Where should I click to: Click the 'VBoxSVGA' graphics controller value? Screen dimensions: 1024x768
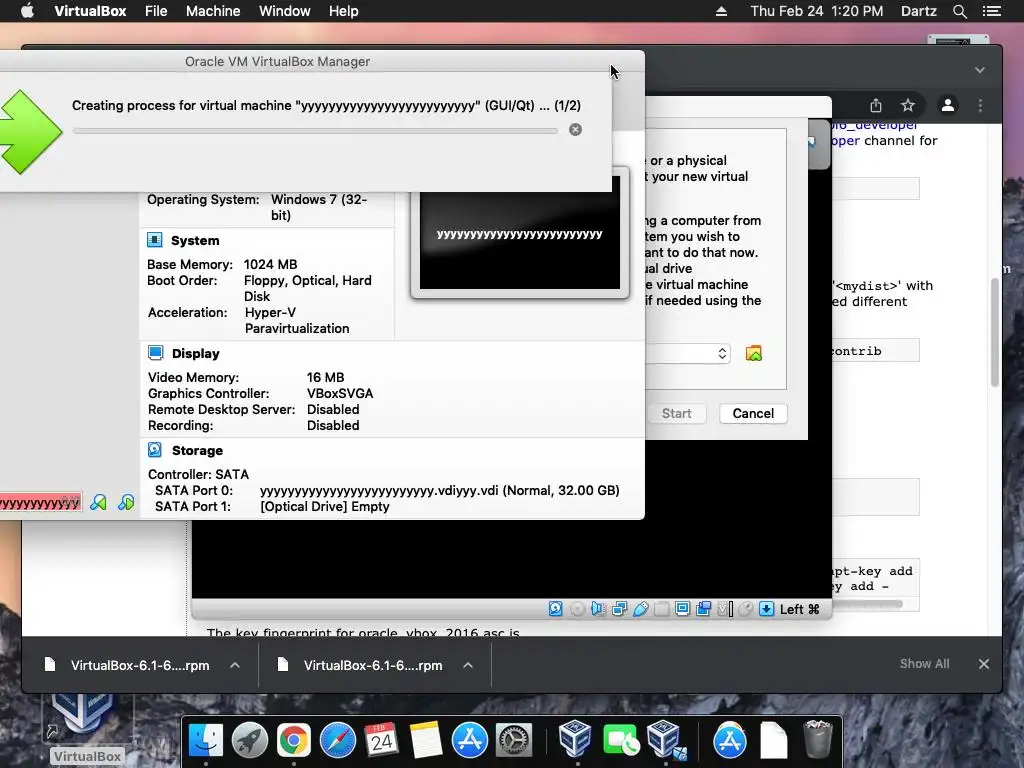tap(340, 393)
